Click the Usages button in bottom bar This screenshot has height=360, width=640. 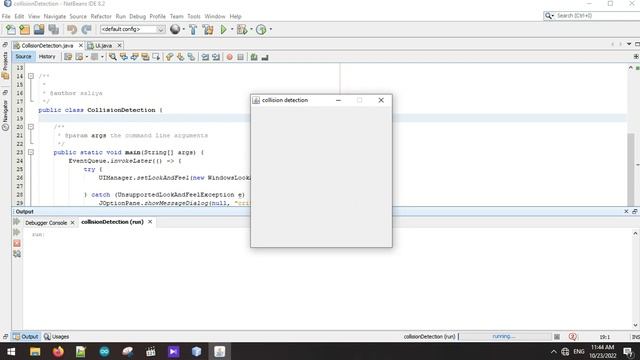click(57, 337)
